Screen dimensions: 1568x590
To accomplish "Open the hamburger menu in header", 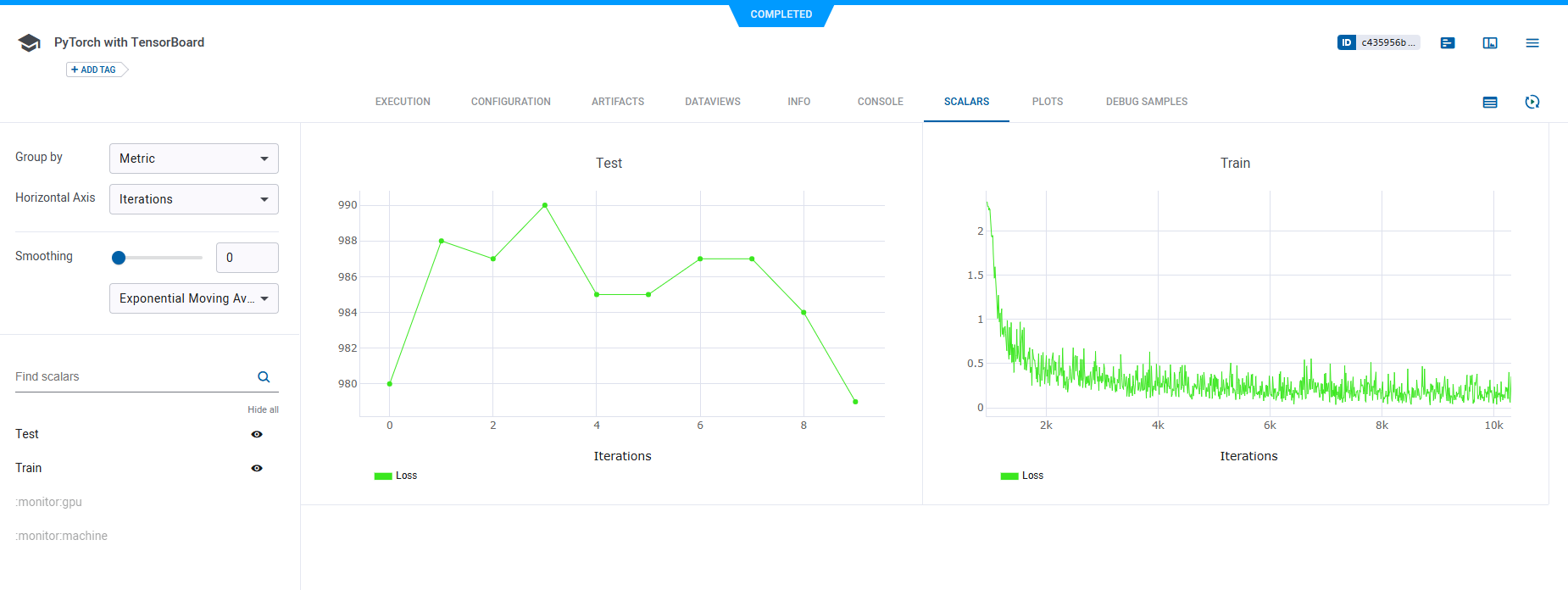I will [1532, 43].
